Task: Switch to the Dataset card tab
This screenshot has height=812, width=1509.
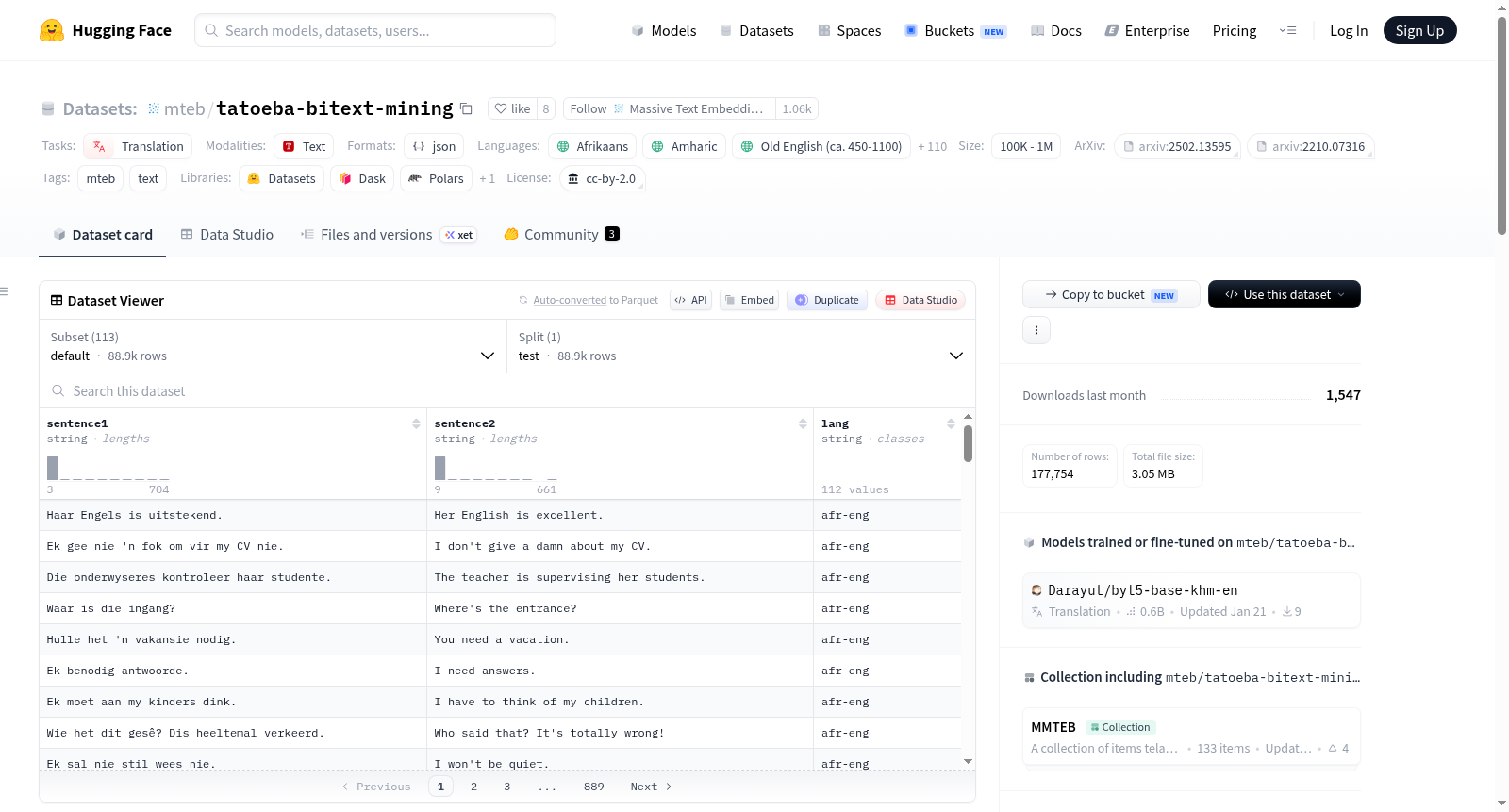Action: [103, 234]
